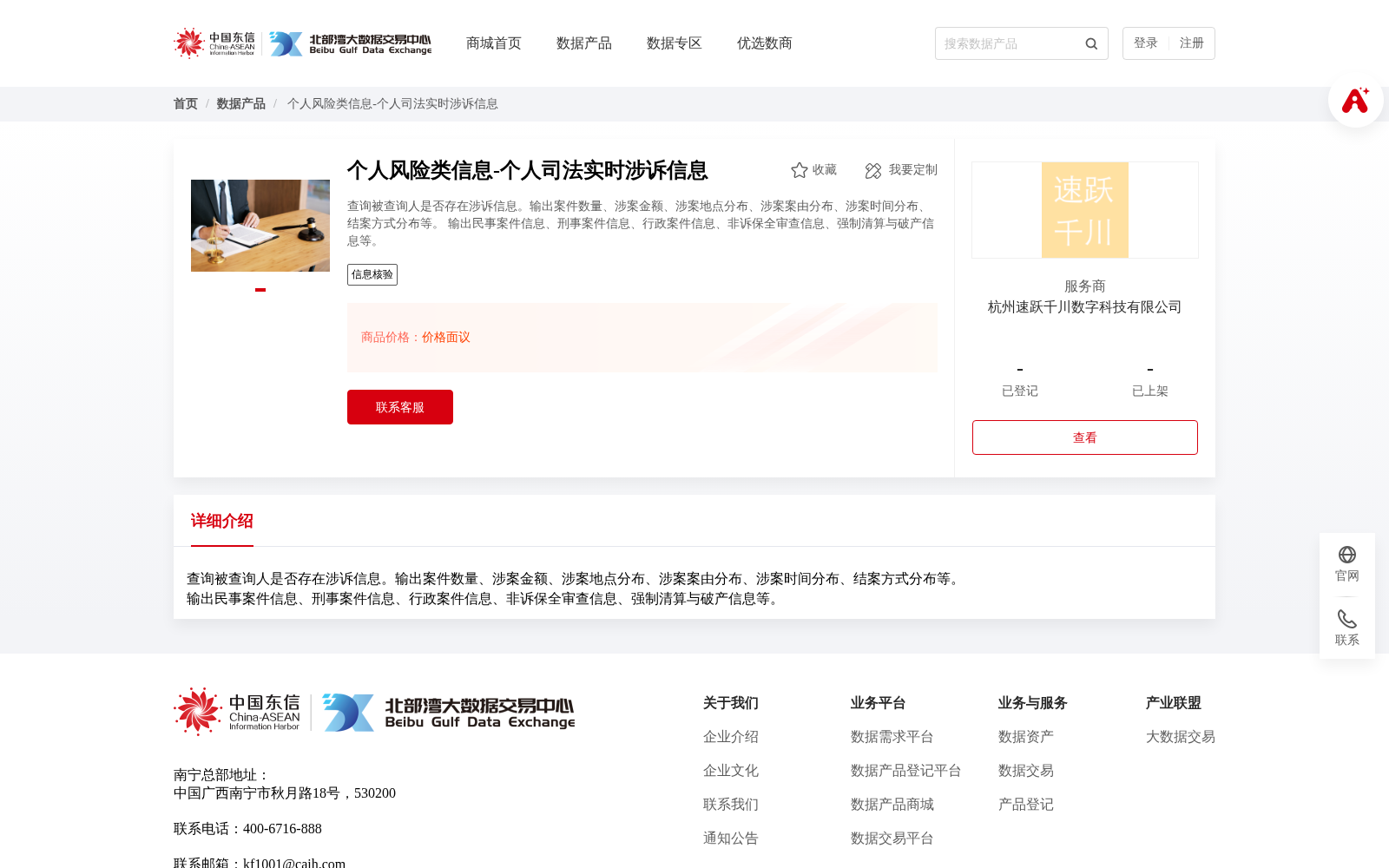This screenshot has height=868, width=1389.
Task: Open 商城首页 in navigation
Action: (x=494, y=43)
